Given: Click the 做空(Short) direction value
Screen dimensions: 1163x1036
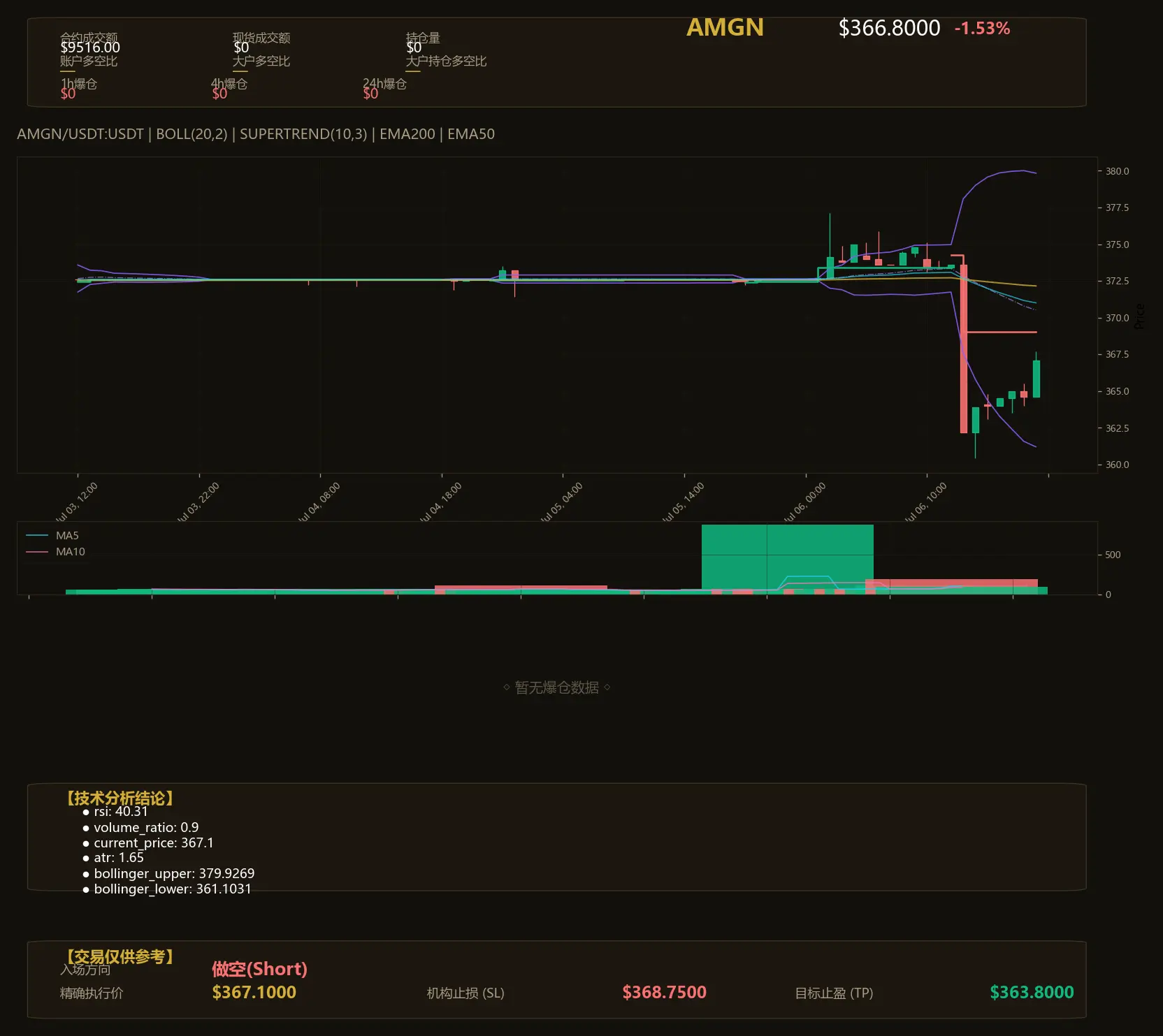Looking at the screenshot, I should 259,969.
